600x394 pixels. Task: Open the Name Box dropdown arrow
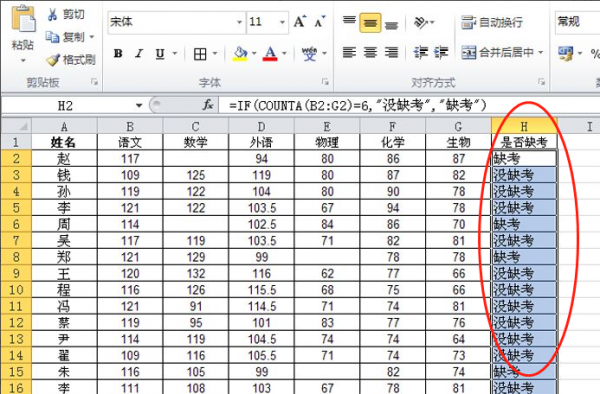[x=139, y=106]
